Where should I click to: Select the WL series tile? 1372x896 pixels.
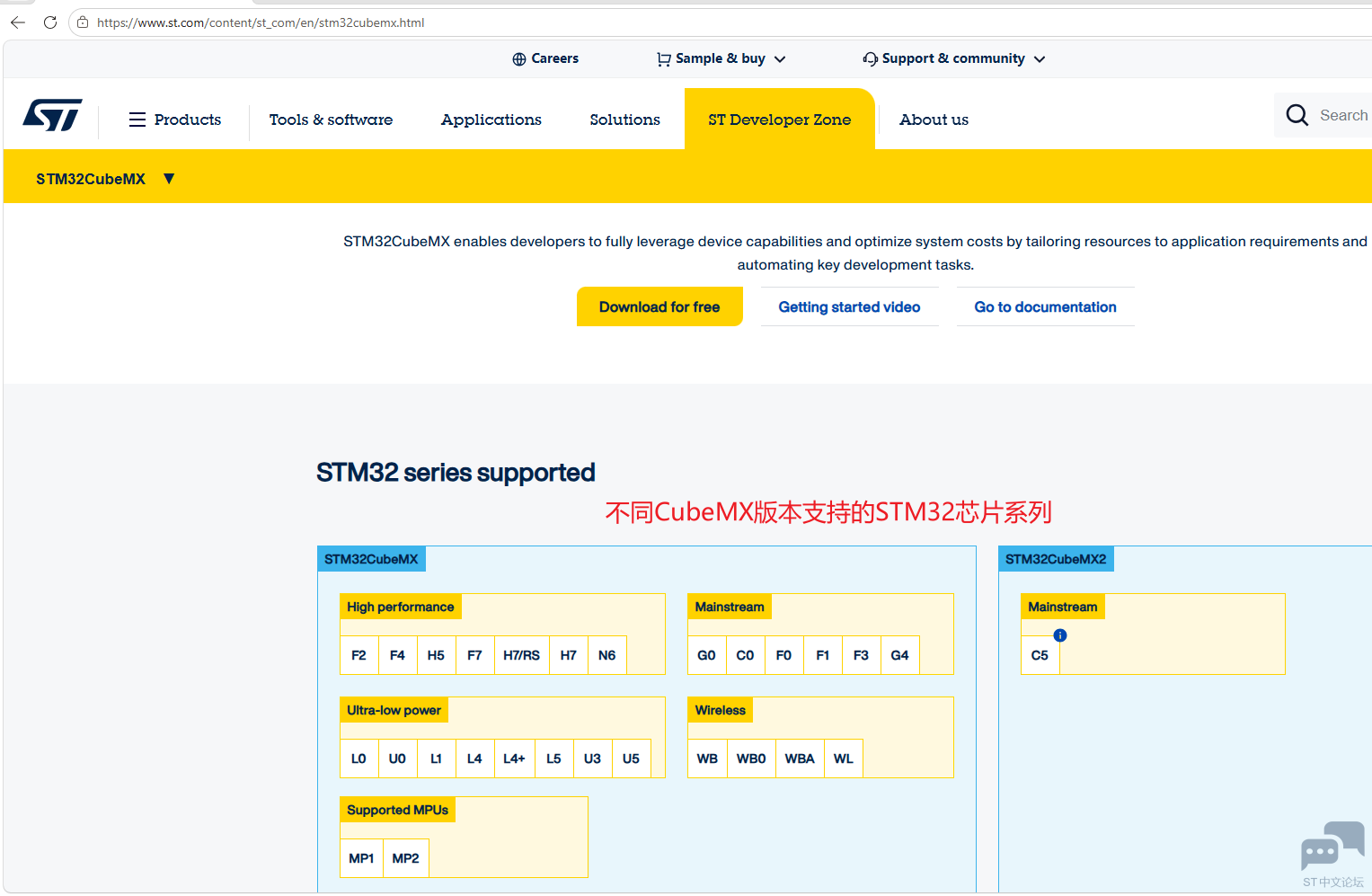(x=844, y=758)
